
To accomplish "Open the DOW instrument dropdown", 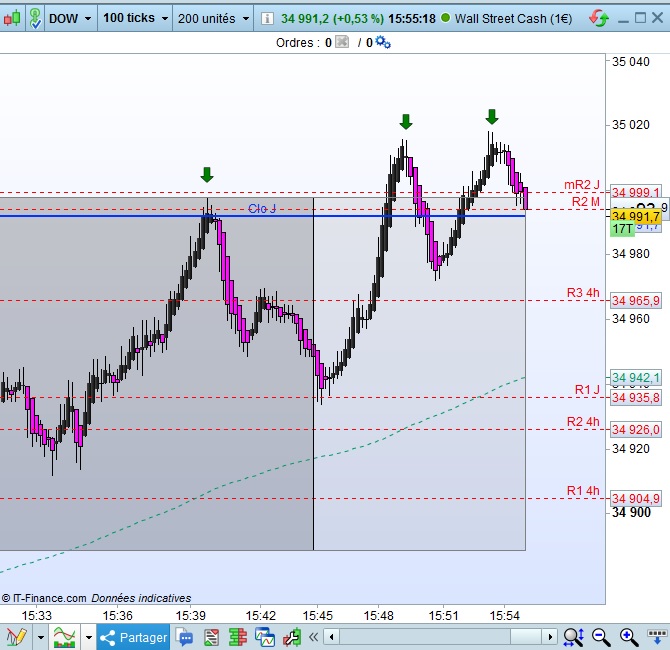I will point(70,18).
